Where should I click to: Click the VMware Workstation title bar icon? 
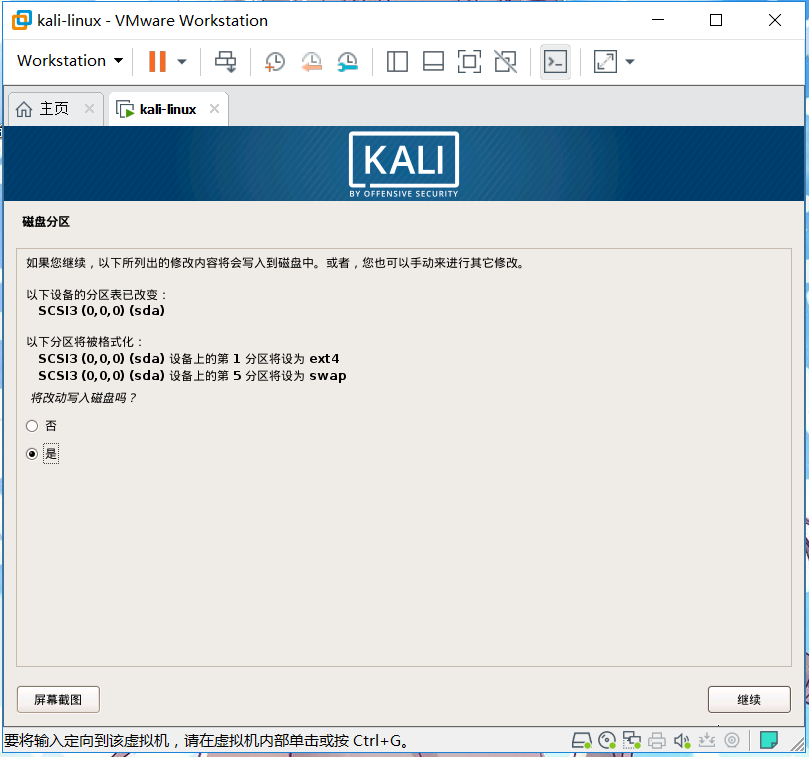click(22, 21)
